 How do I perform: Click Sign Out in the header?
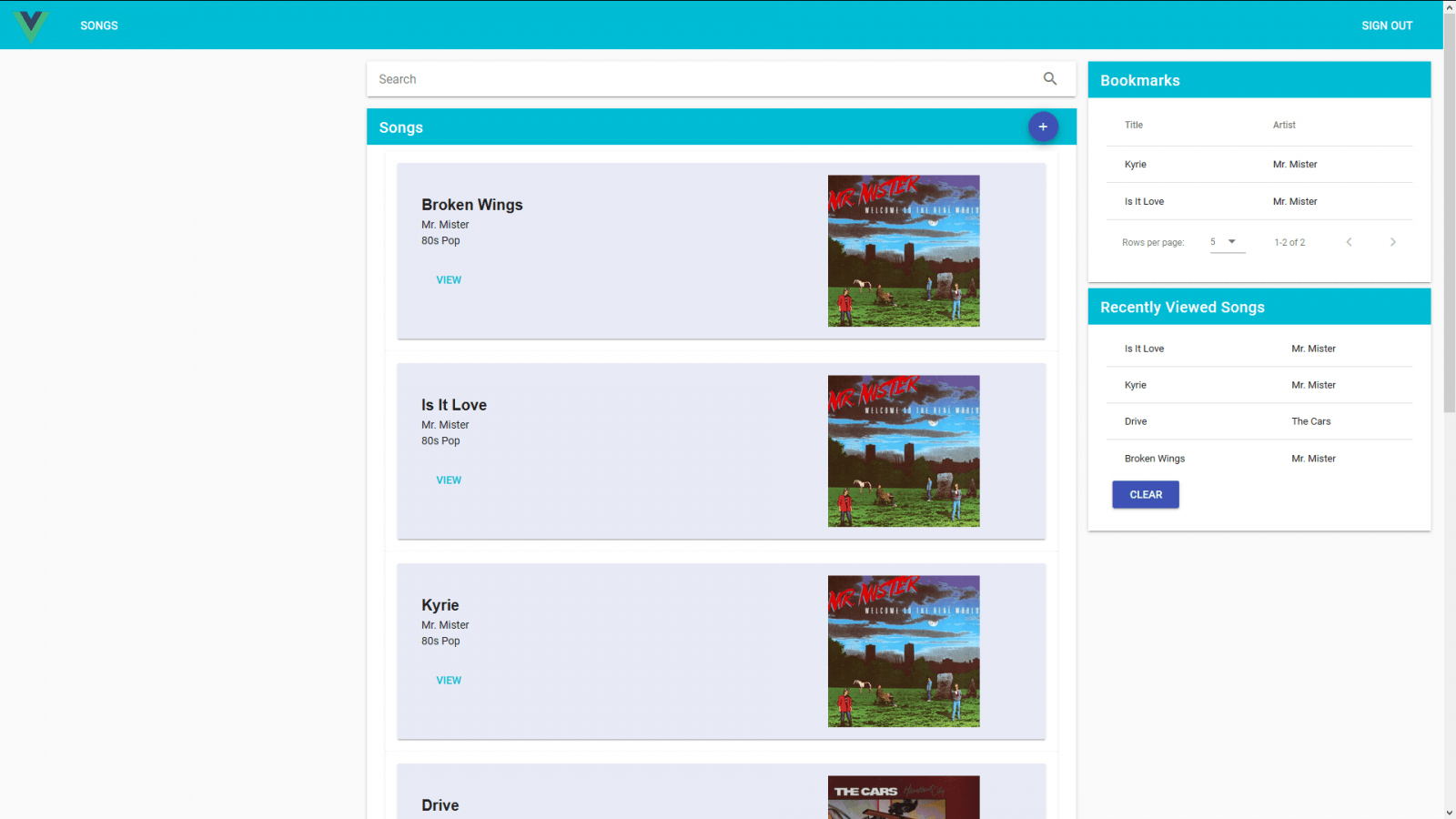coord(1386,25)
